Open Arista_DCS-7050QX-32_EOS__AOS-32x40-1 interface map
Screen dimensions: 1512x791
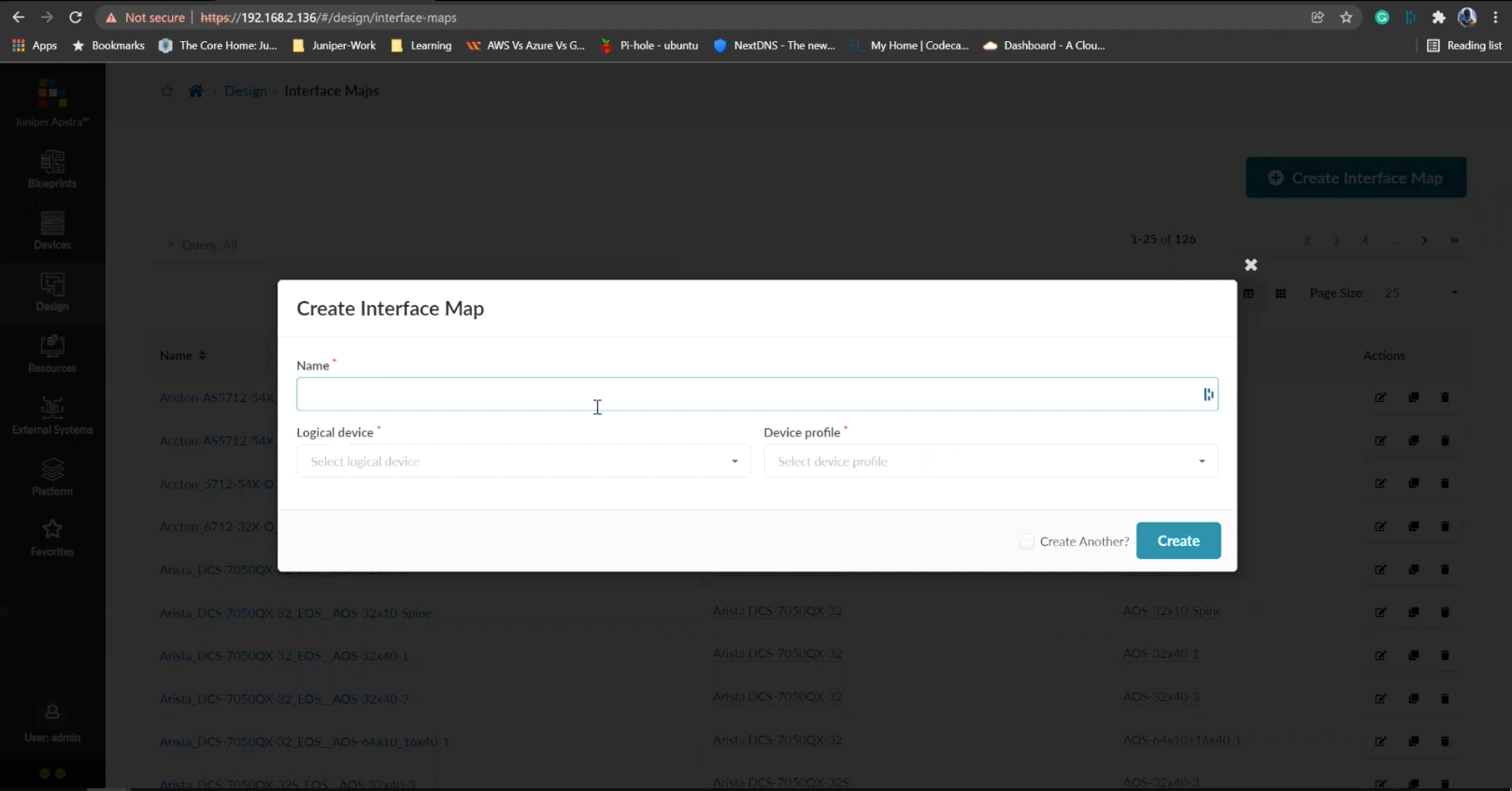coord(284,656)
